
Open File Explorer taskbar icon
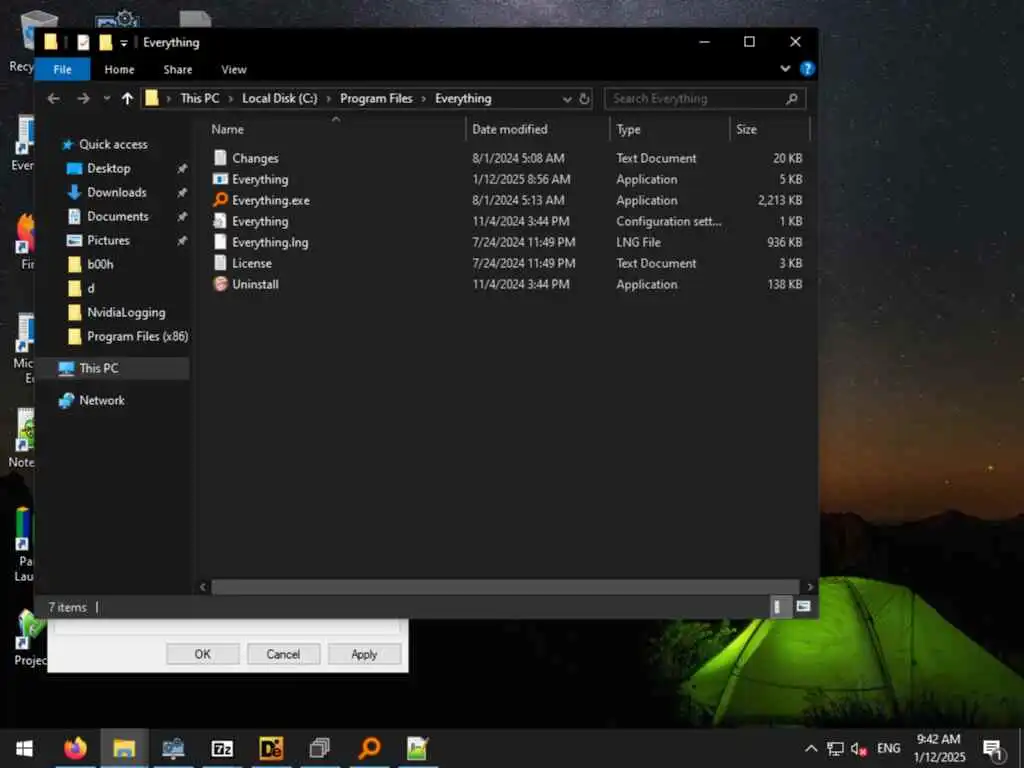[124, 748]
